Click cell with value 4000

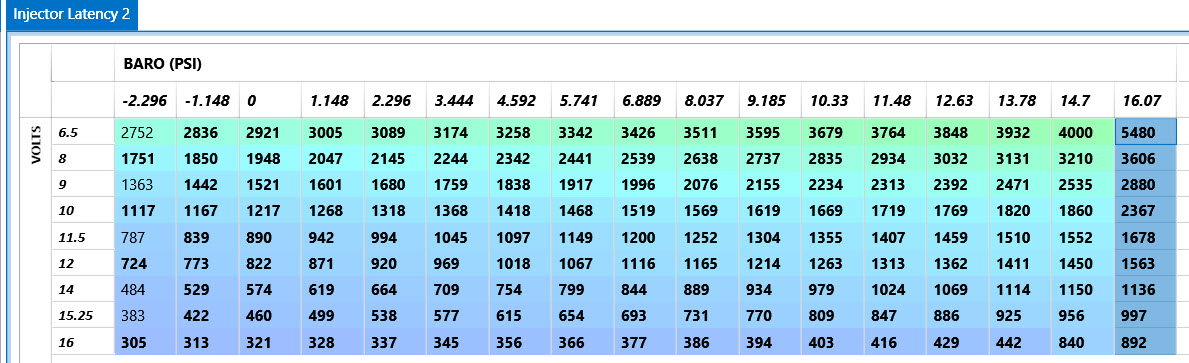coord(1083,133)
